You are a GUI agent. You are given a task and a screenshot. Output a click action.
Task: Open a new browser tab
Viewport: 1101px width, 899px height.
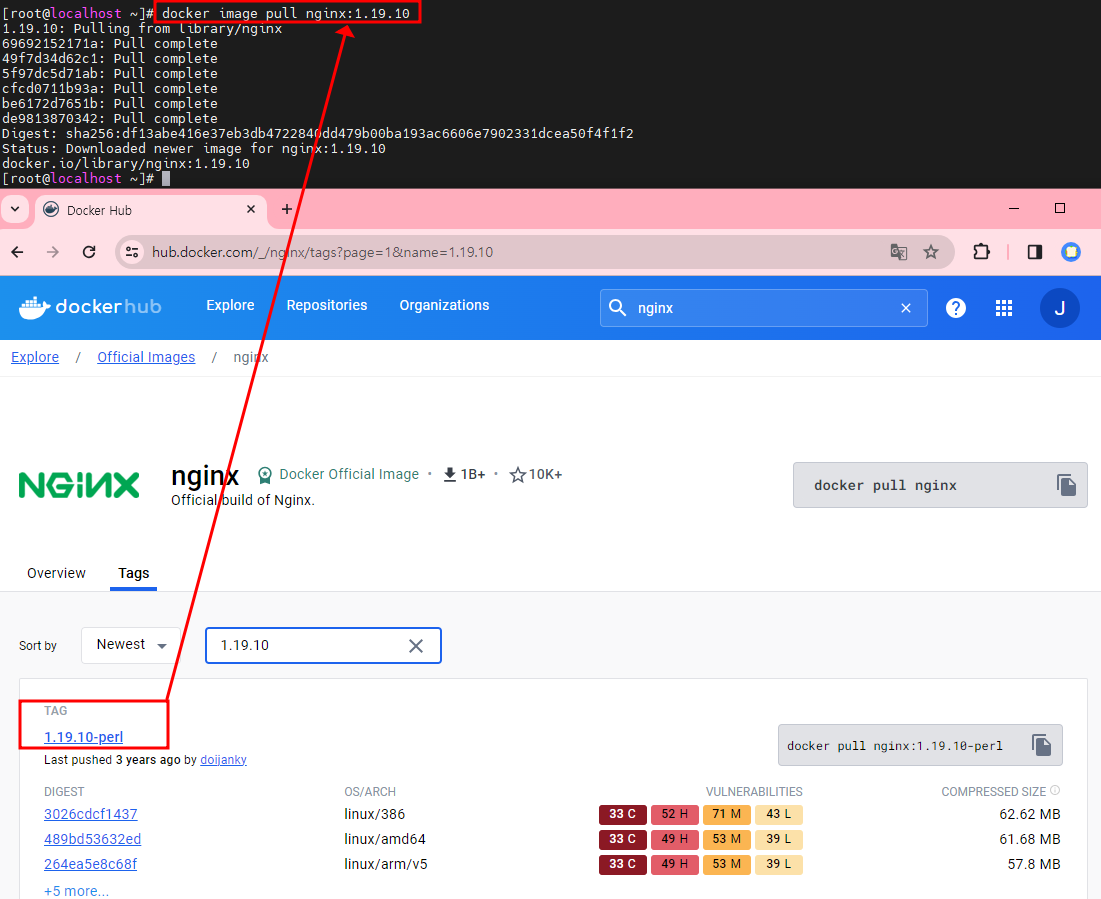tap(286, 209)
